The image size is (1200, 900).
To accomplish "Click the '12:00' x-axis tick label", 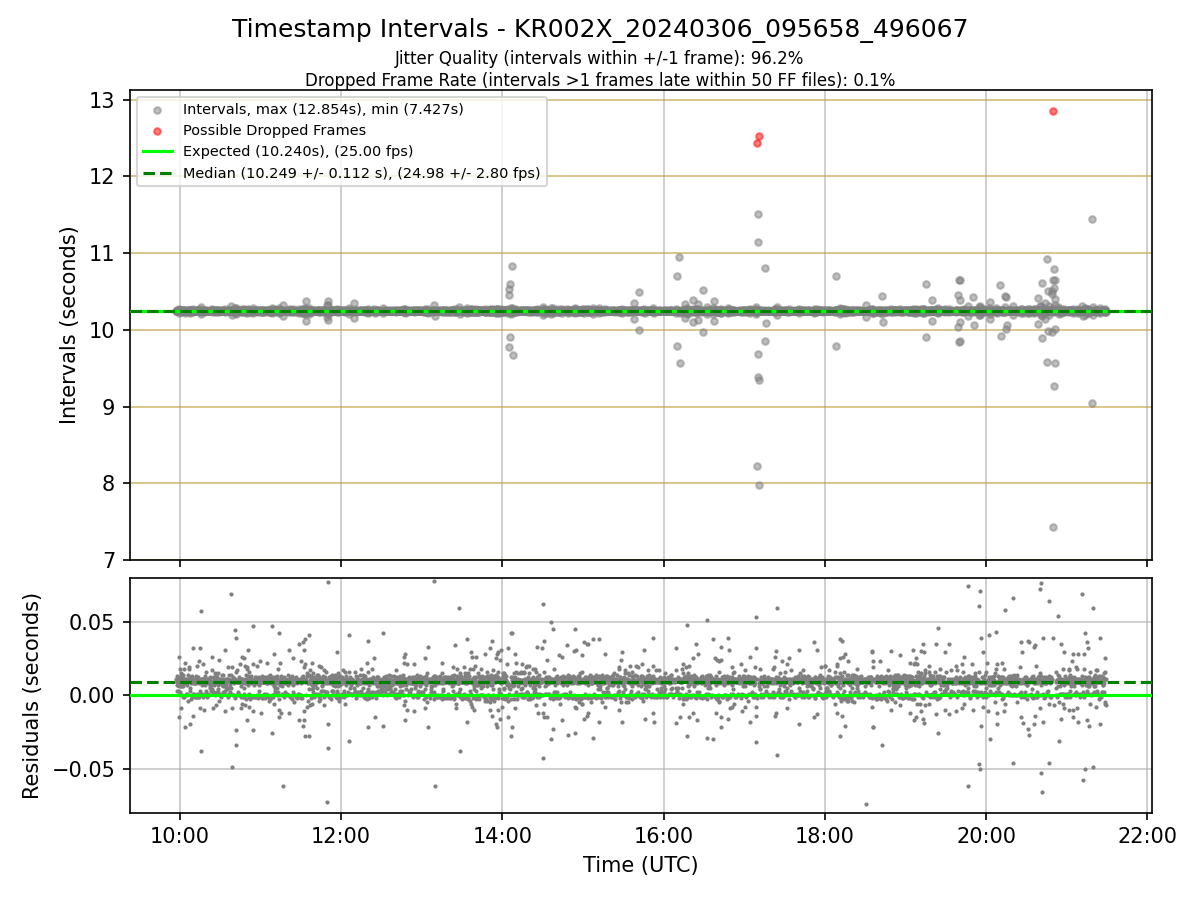I will pyautogui.click(x=341, y=836).
